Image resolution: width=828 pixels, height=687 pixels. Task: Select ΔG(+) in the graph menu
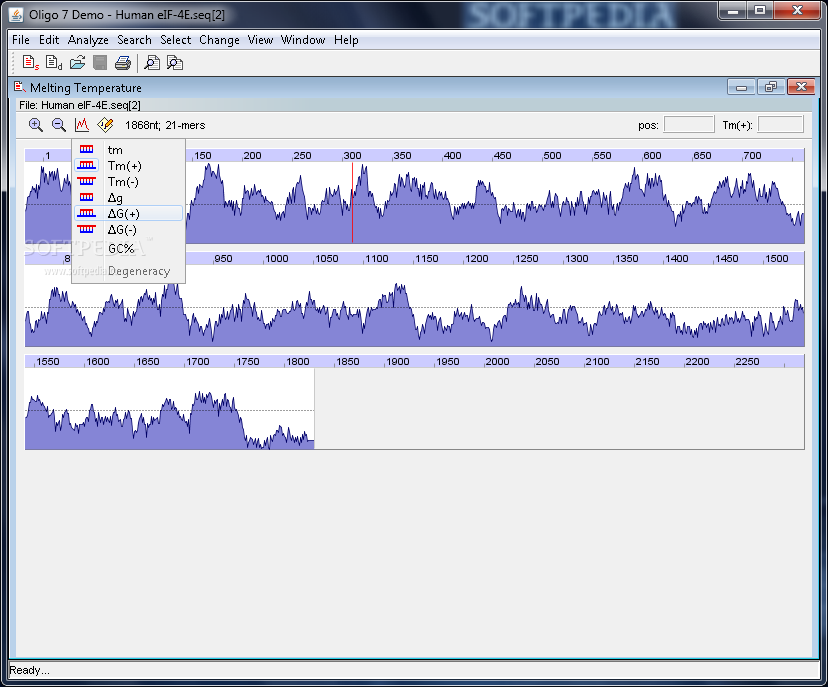[129, 213]
